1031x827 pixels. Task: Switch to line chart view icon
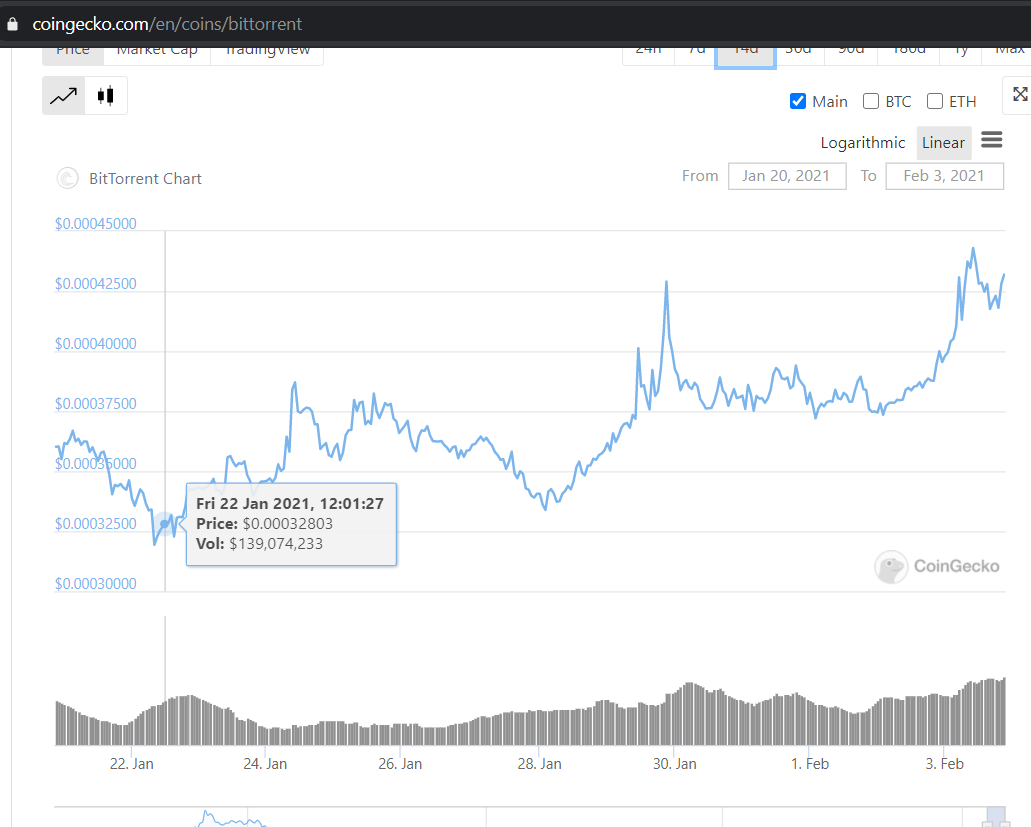point(64,96)
